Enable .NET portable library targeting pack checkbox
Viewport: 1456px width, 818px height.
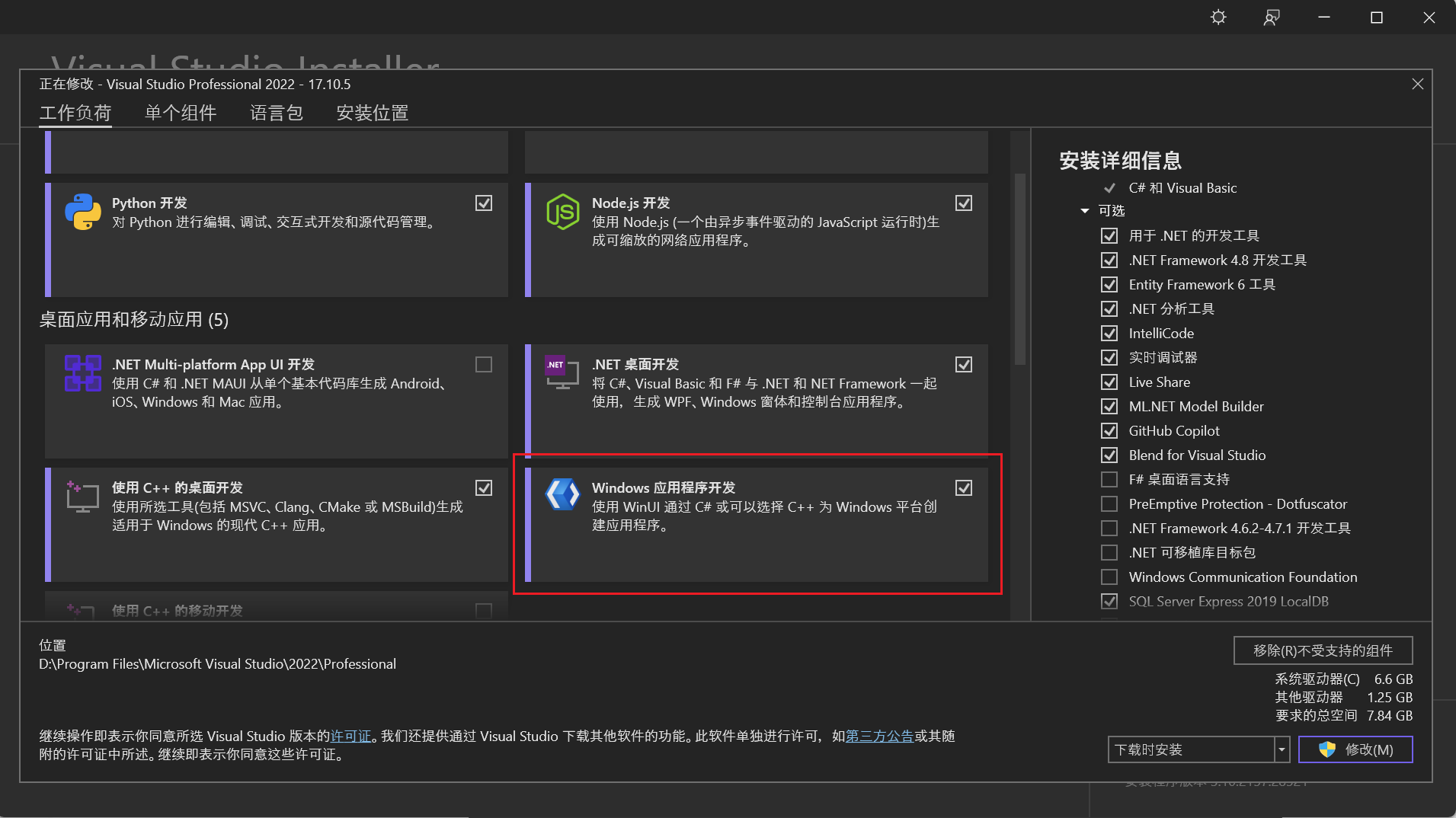click(1109, 552)
